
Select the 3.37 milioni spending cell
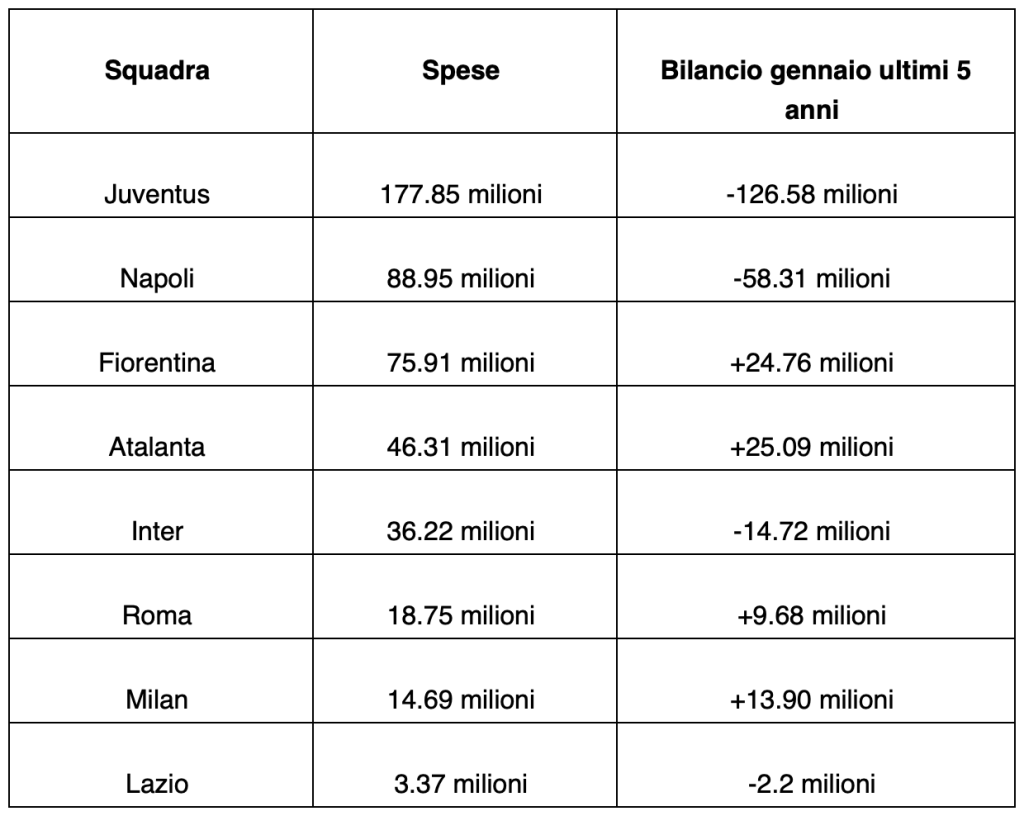point(460,783)
